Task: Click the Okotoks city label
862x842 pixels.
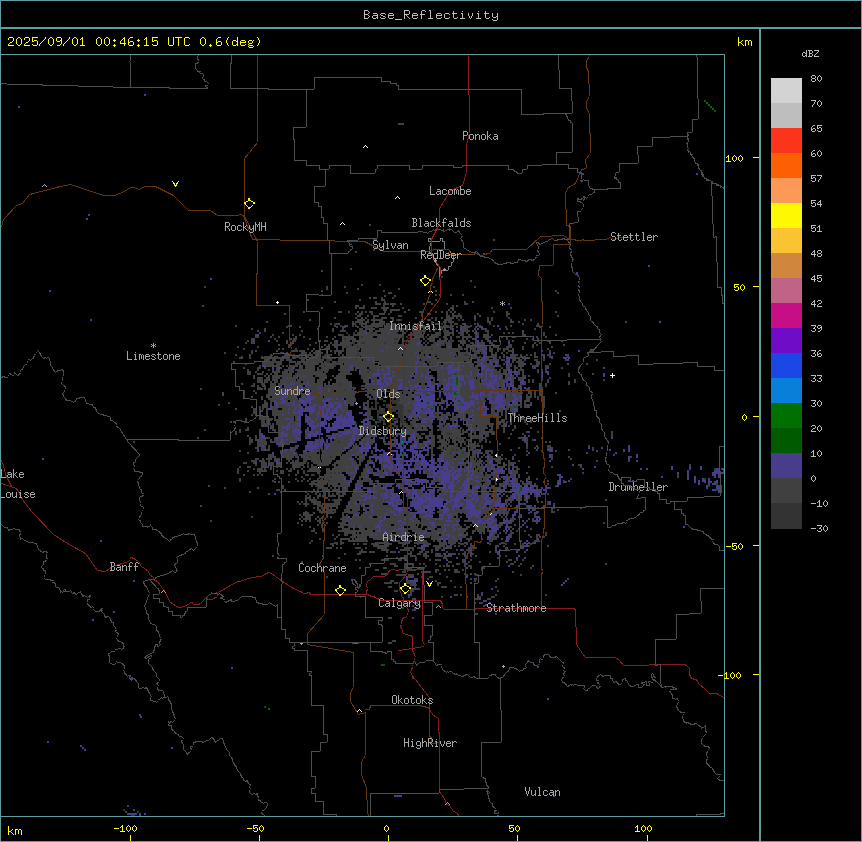Action: tap(412, 700)
